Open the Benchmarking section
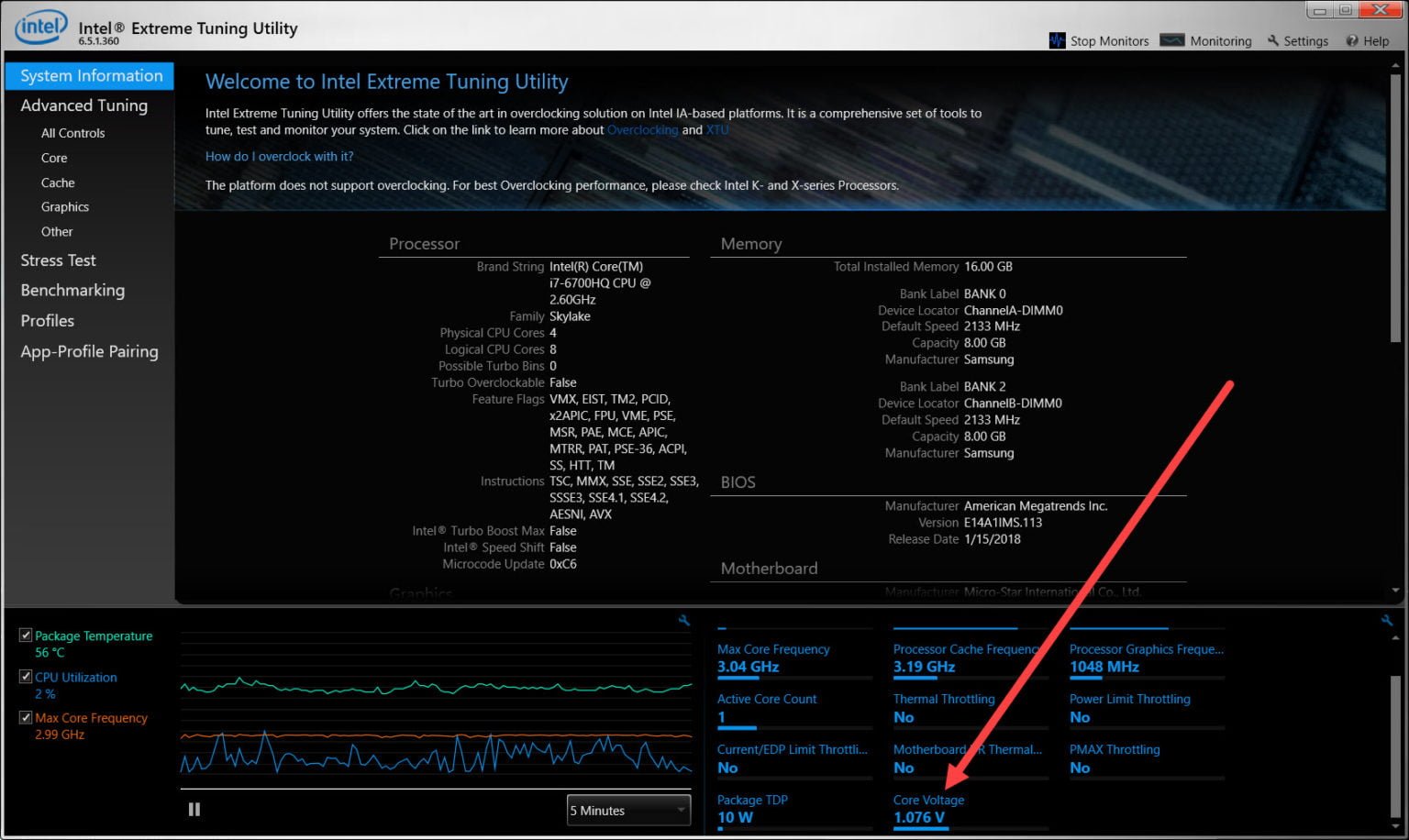This screenshot has width=1409, height=840. 72,290
